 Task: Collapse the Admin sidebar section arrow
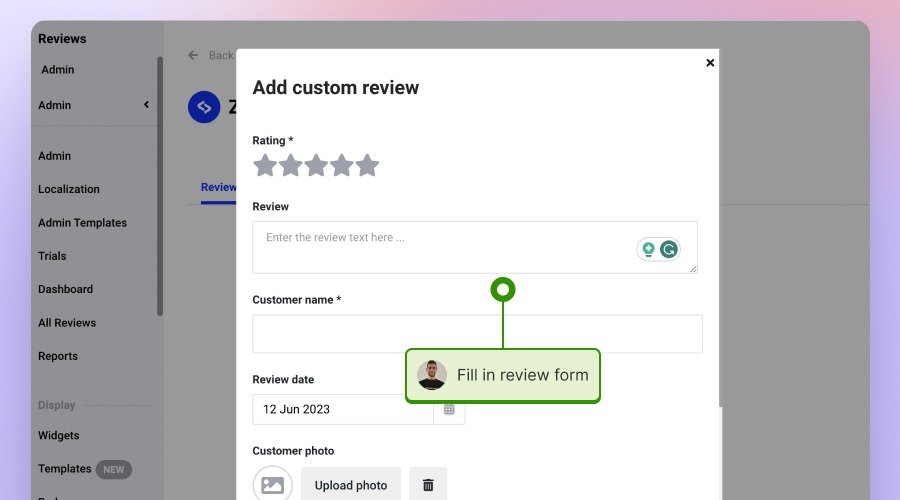(x=146, y=105)
